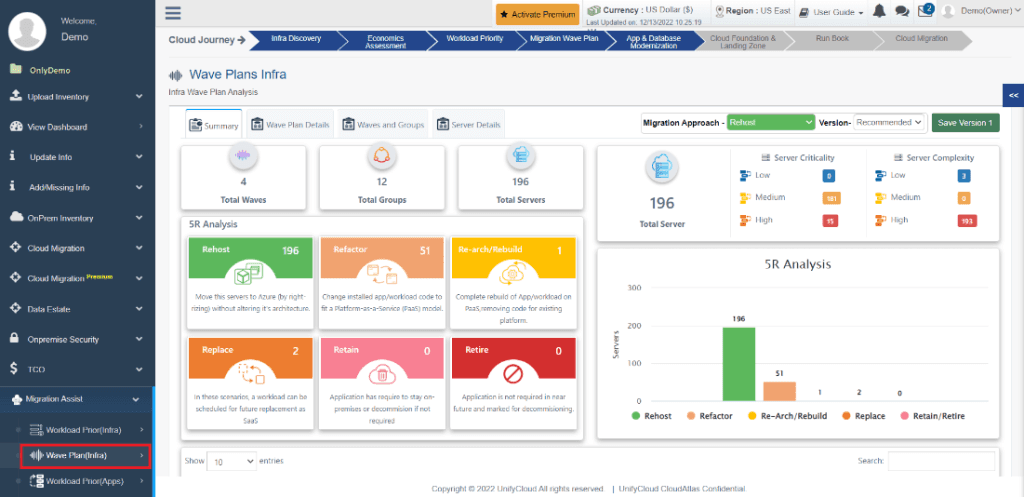
Task: Switch to Wave Plan Details tab
Action: click(x=291, y=124)
